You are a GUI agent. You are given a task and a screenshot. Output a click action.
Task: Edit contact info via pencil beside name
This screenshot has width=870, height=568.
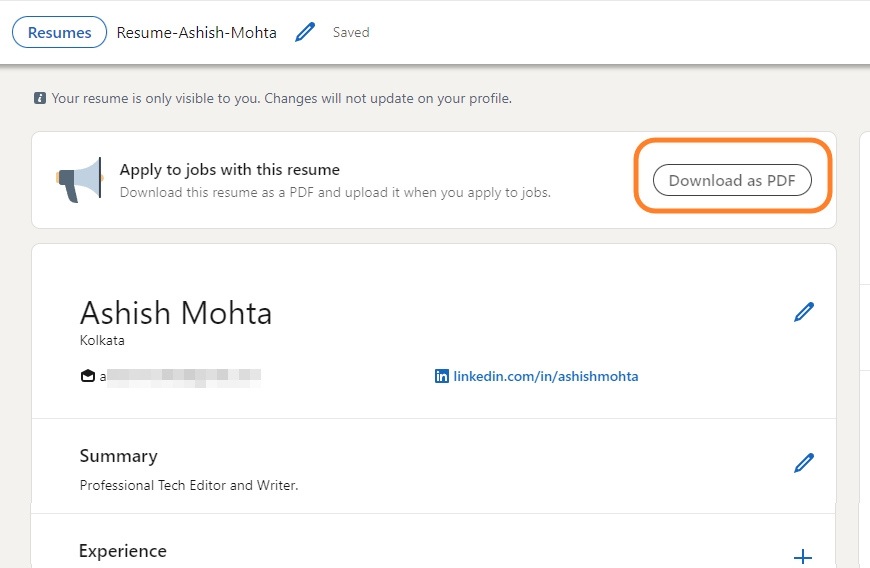[x=803, y=312]
